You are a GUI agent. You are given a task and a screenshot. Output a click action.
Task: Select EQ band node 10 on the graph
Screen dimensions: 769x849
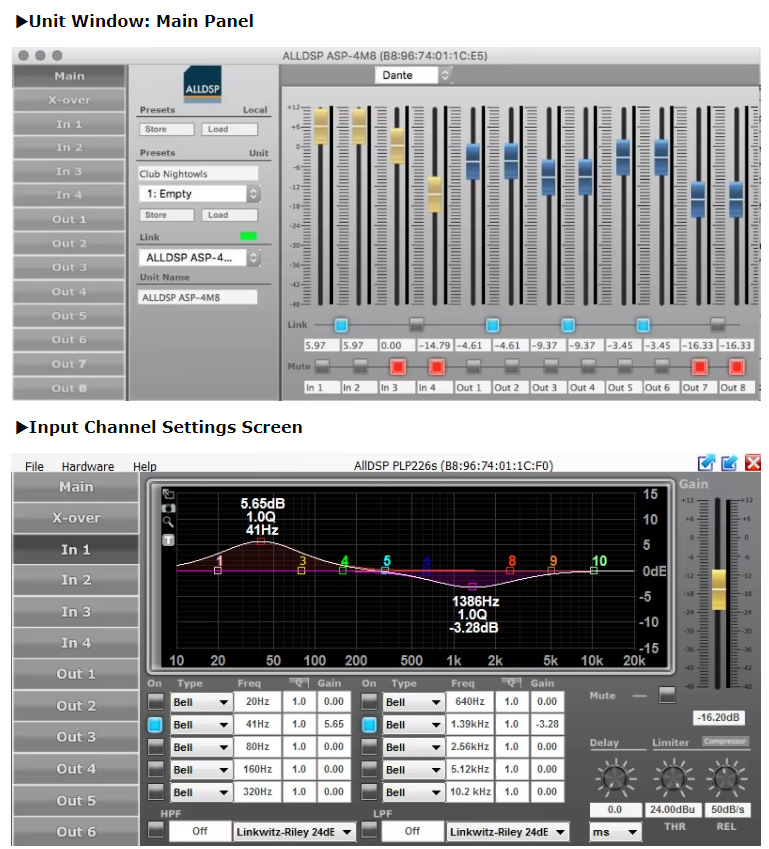click(594, 570)
